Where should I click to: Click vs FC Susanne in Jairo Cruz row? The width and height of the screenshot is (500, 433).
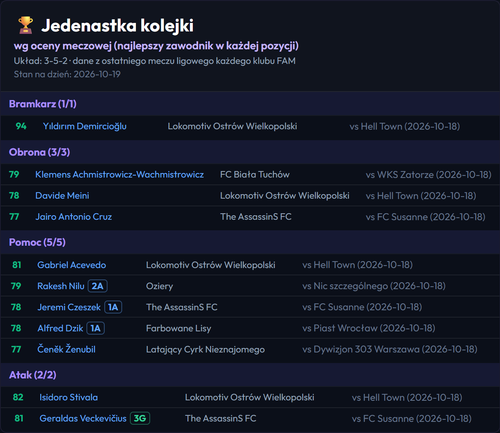(425, 217)
